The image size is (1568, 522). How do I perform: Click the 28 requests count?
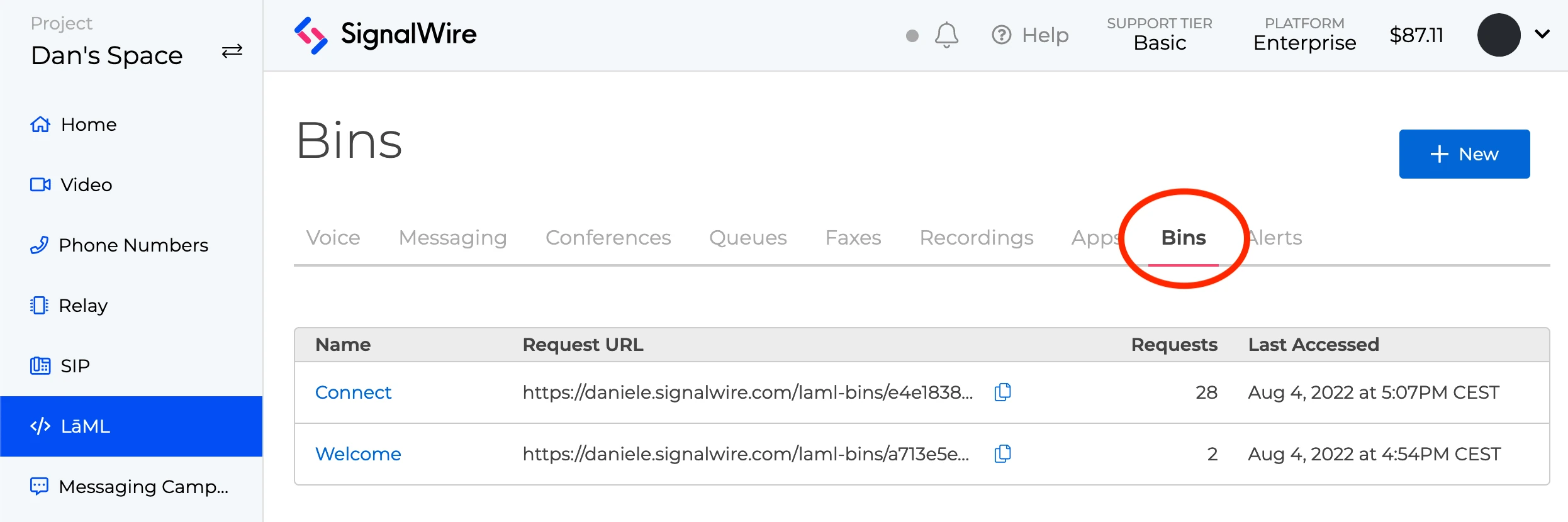pyautogui.click(x=1206, y=392)
